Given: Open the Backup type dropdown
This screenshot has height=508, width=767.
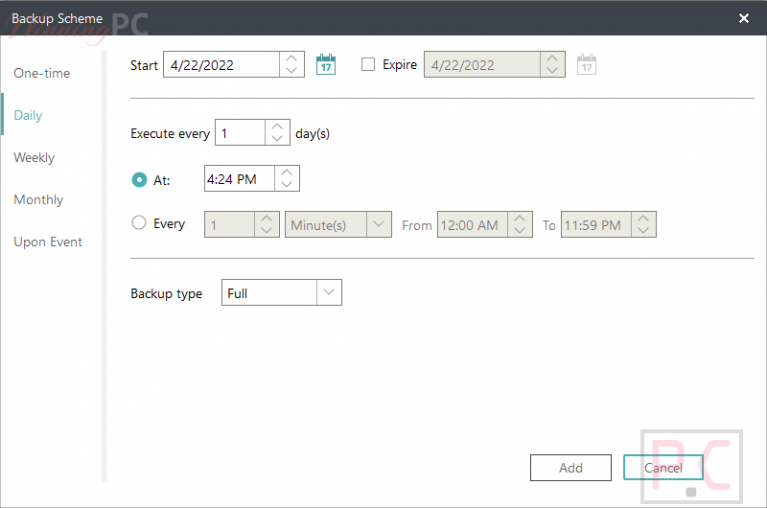Looking at the screenshot, I should tap(329, 292).
